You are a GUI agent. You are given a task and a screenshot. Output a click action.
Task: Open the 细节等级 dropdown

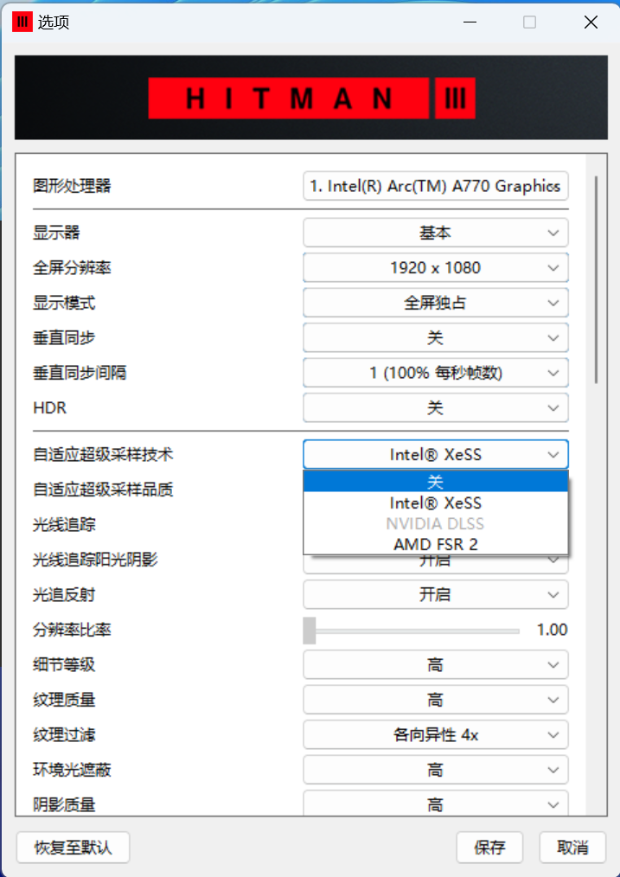436,664
